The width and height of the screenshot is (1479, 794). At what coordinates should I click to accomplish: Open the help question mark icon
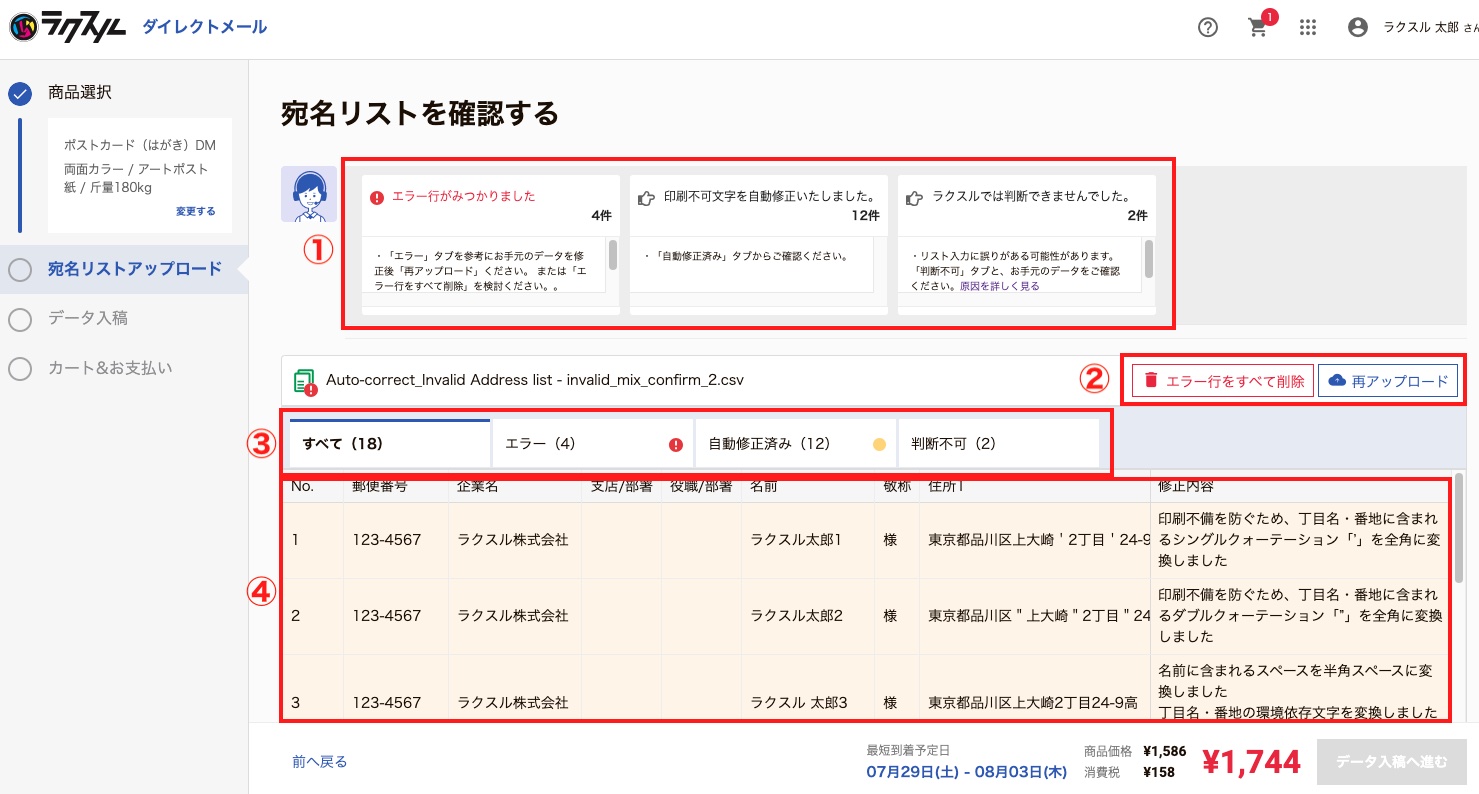click(x=1207, y=28)
